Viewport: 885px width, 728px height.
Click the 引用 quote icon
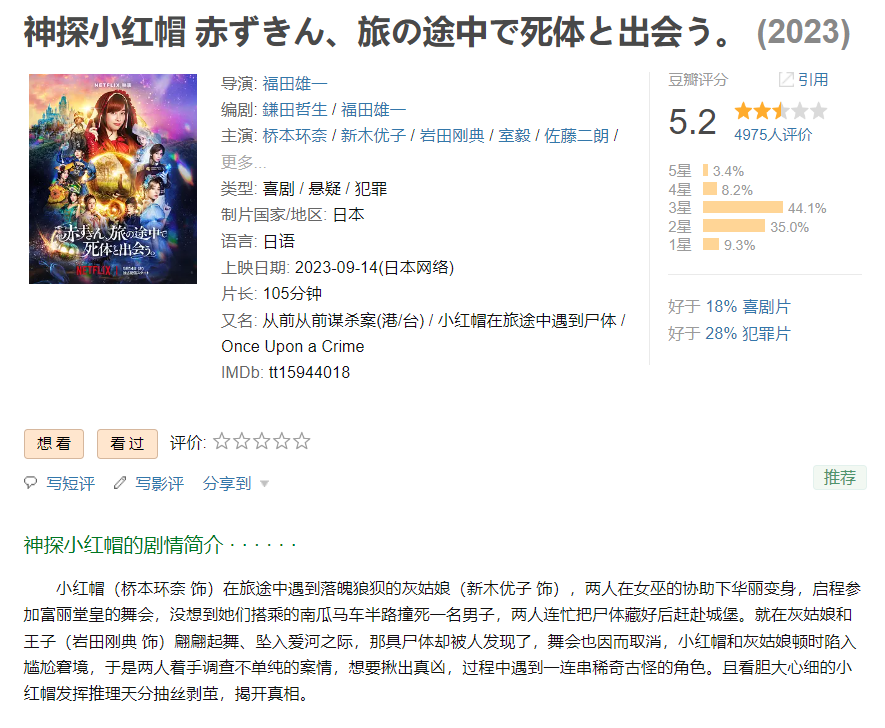786,80
